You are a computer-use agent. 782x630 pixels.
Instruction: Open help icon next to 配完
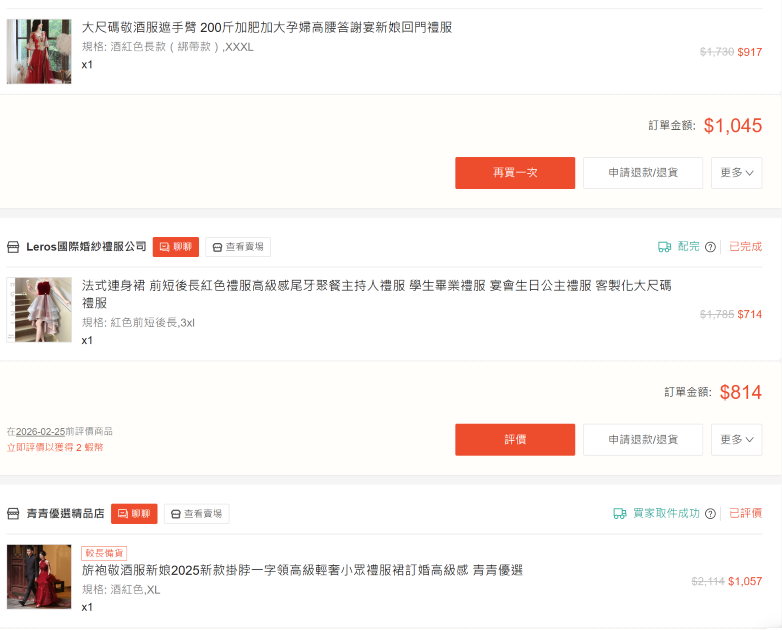tap(711, 247)
